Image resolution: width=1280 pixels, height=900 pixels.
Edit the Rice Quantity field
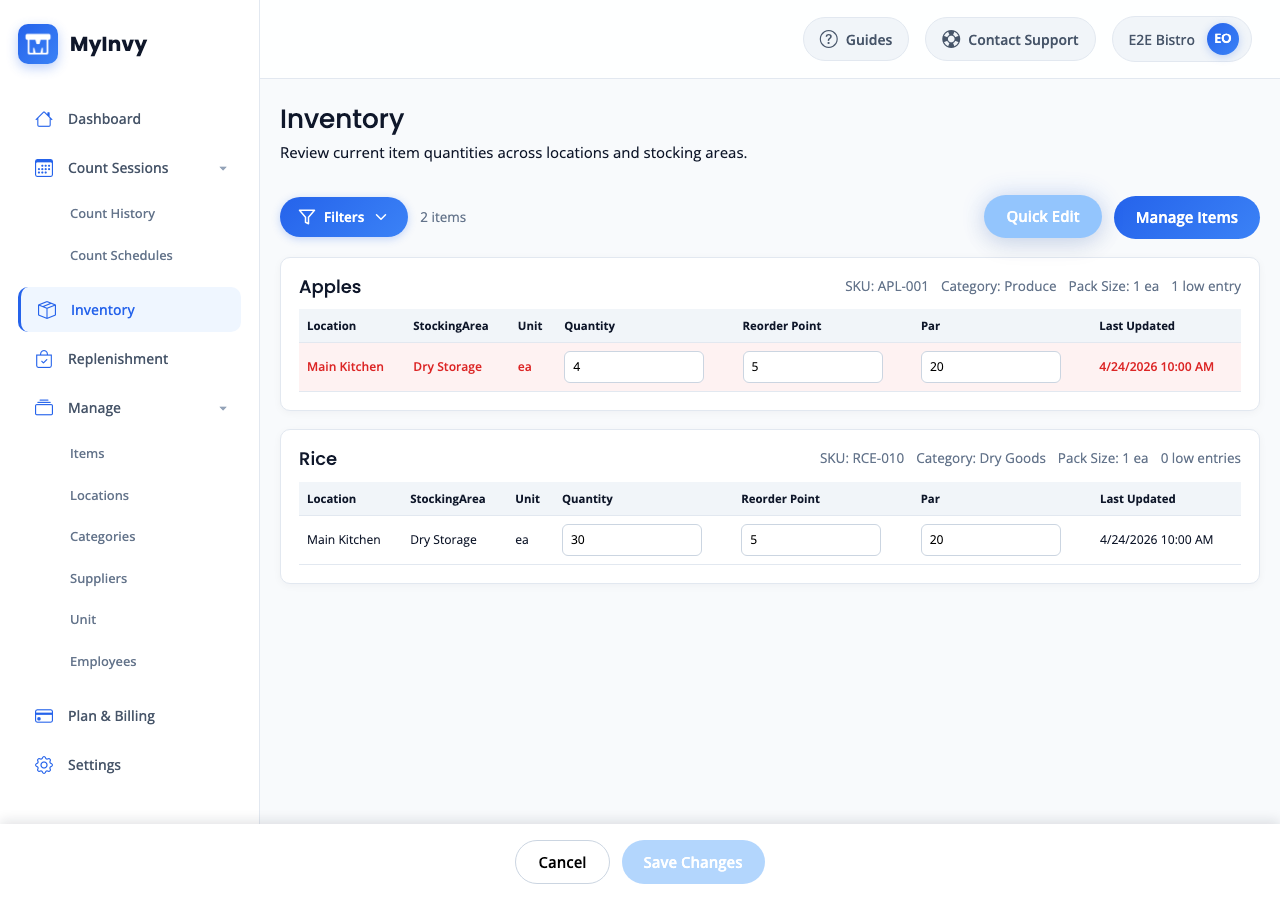point(632,540)
